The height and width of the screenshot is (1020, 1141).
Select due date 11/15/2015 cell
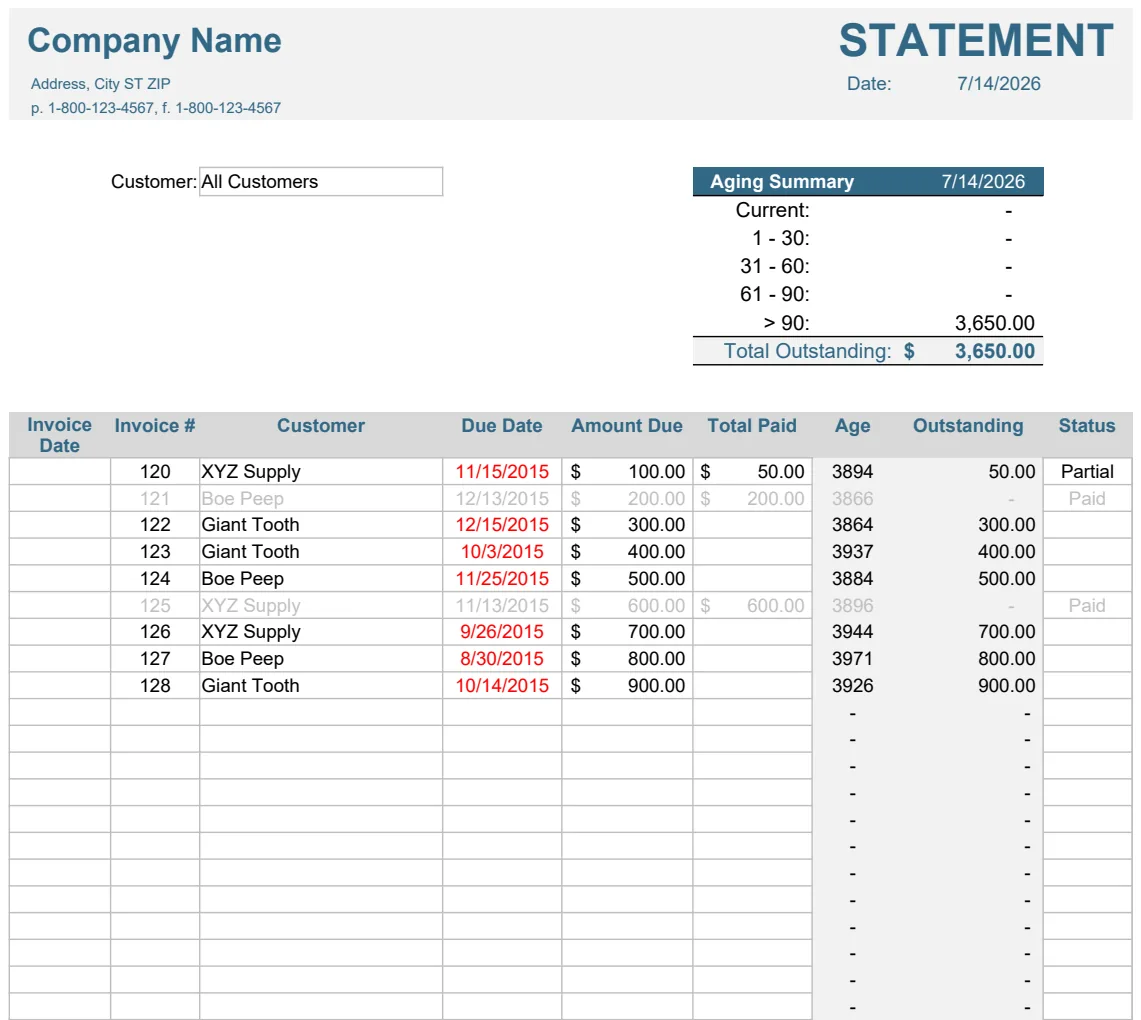coord(502,471)
